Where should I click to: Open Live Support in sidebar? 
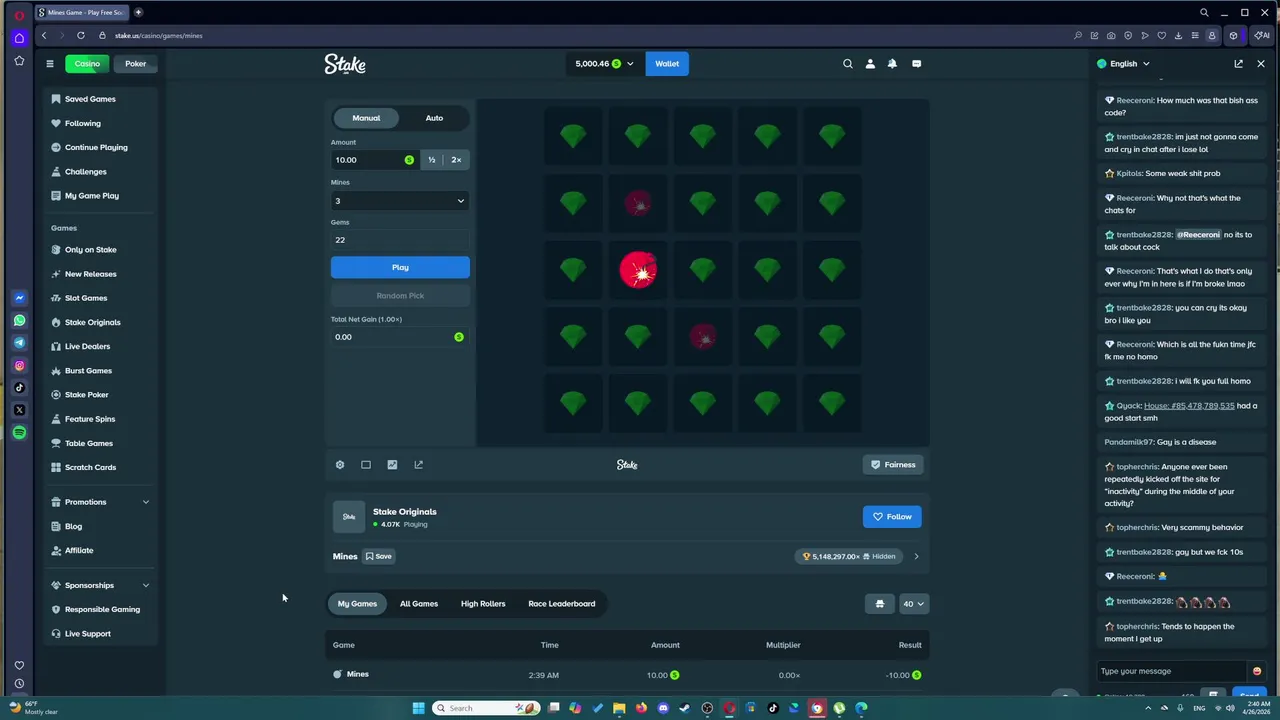tap(87, 634)
